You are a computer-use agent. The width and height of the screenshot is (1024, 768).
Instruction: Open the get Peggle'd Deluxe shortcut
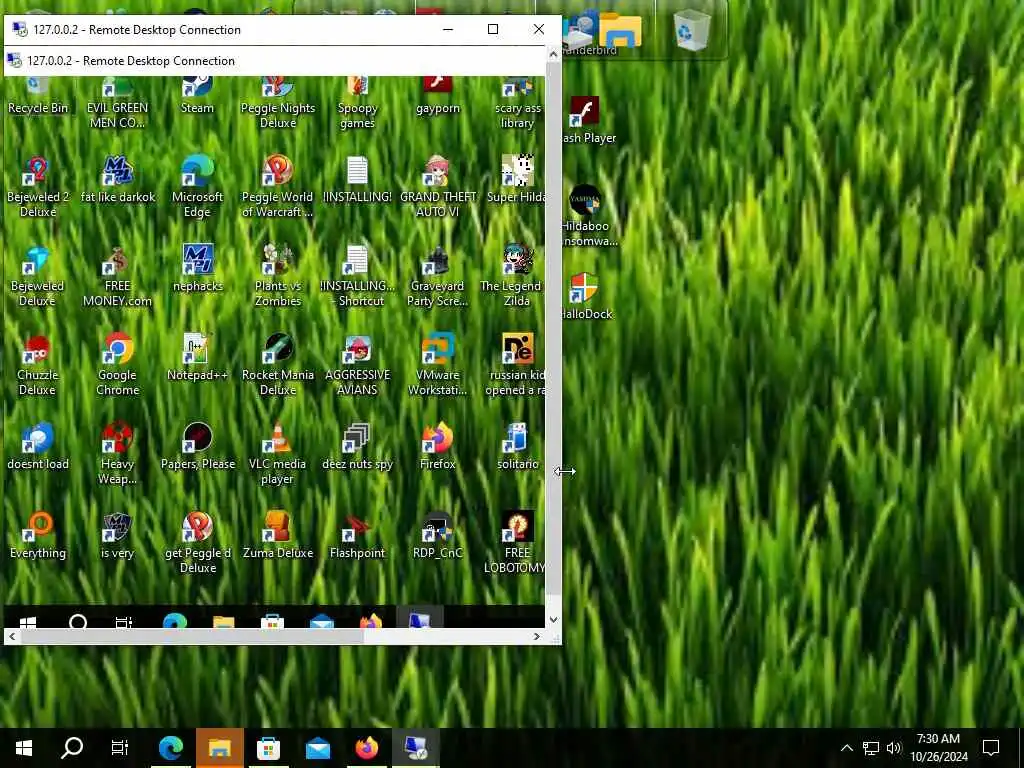197,543
